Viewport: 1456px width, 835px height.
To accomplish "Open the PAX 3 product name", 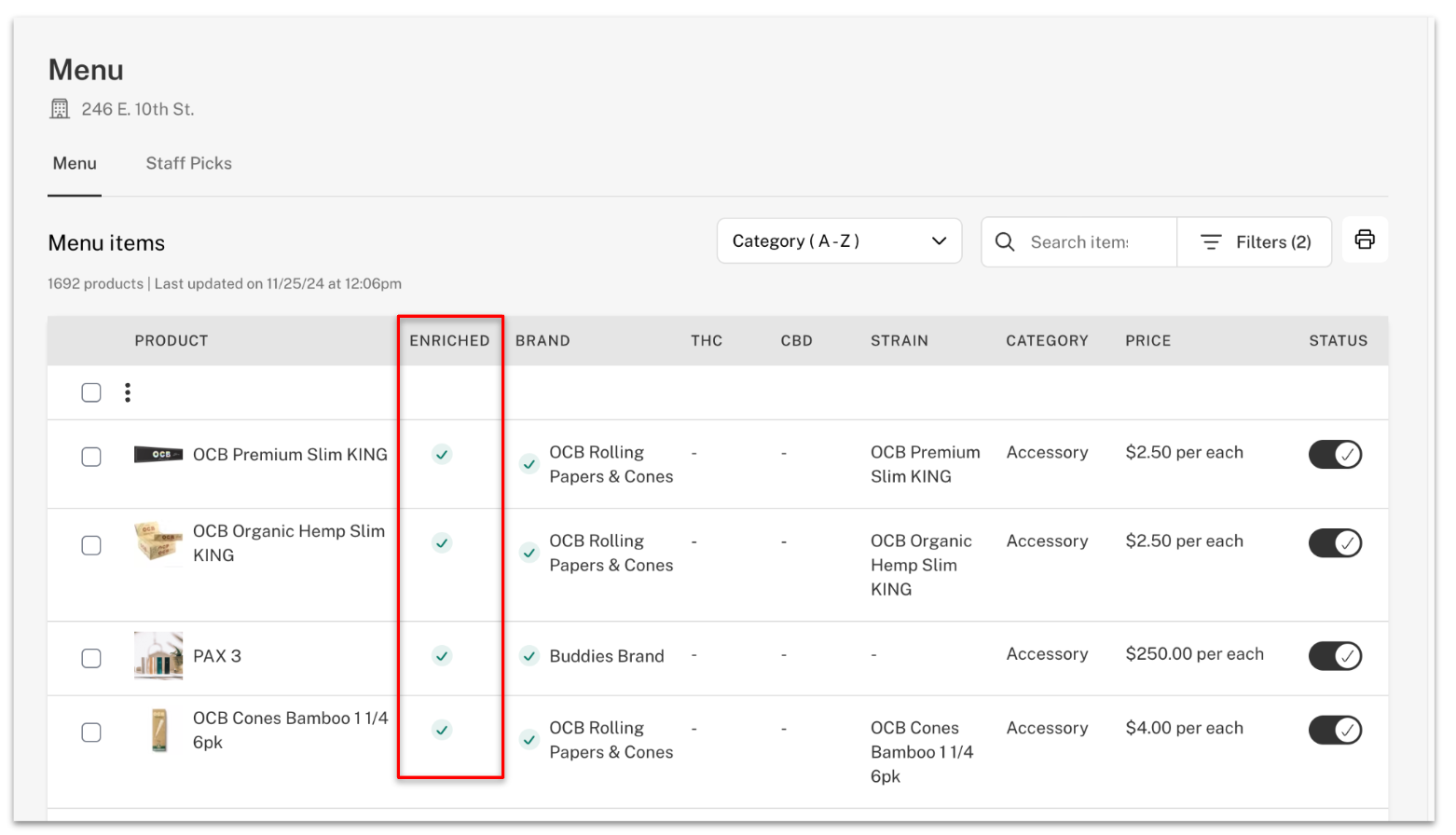I will [x=217, y=656].
